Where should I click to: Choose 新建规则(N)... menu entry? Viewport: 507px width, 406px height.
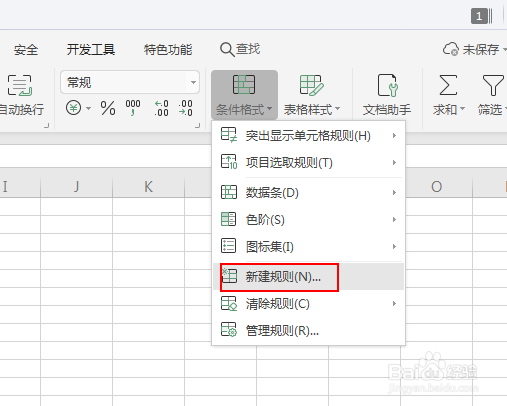click(308, 277)
